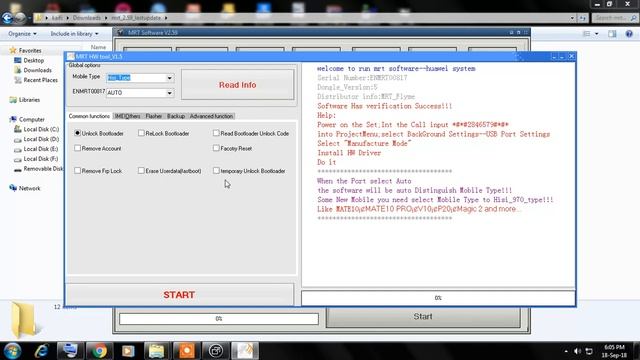640x360 pixels.
Task: Open Downloads in Favorites
Action: click(37, 70)
